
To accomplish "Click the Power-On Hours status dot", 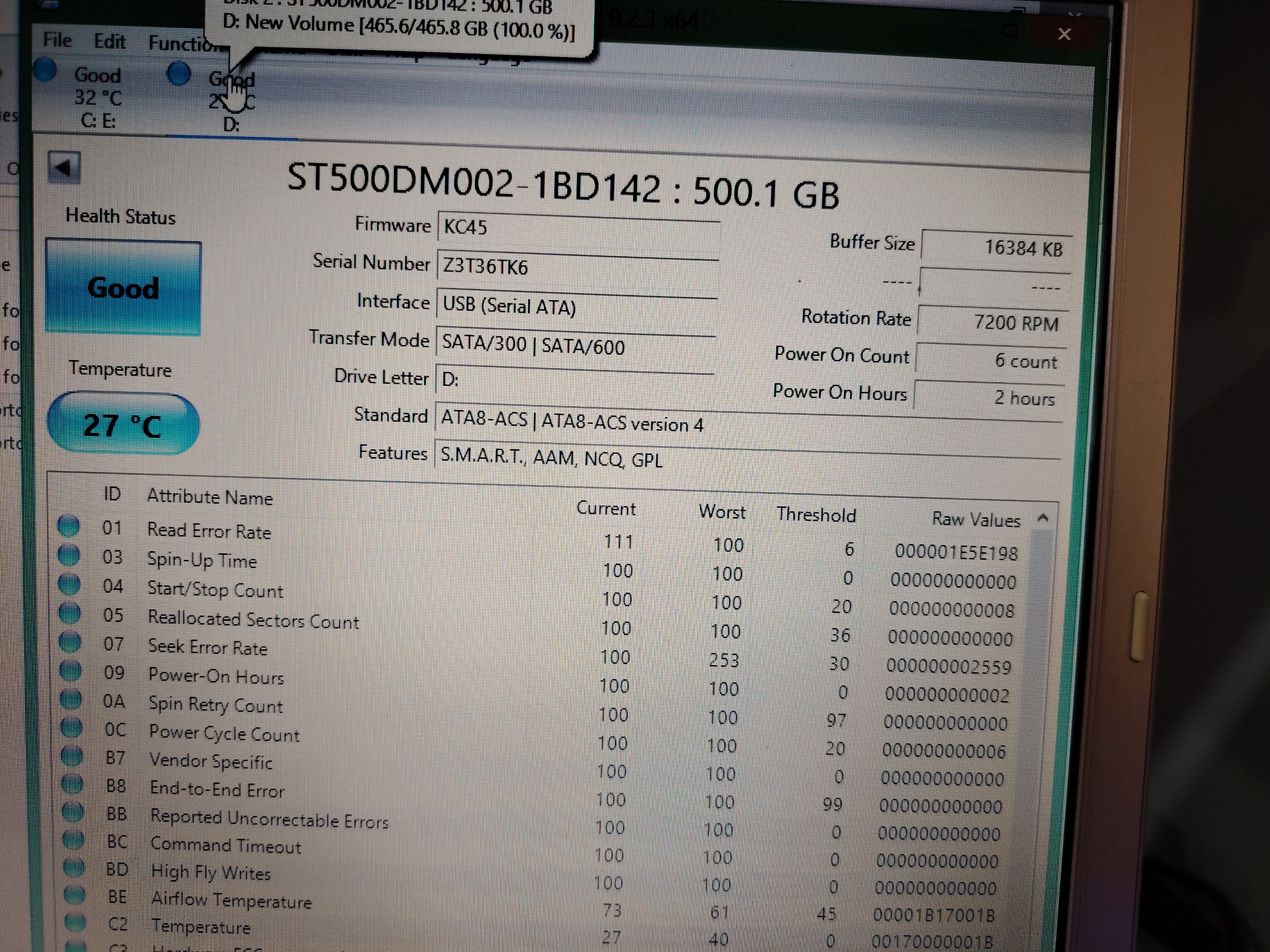I will [x=70, y=671].
